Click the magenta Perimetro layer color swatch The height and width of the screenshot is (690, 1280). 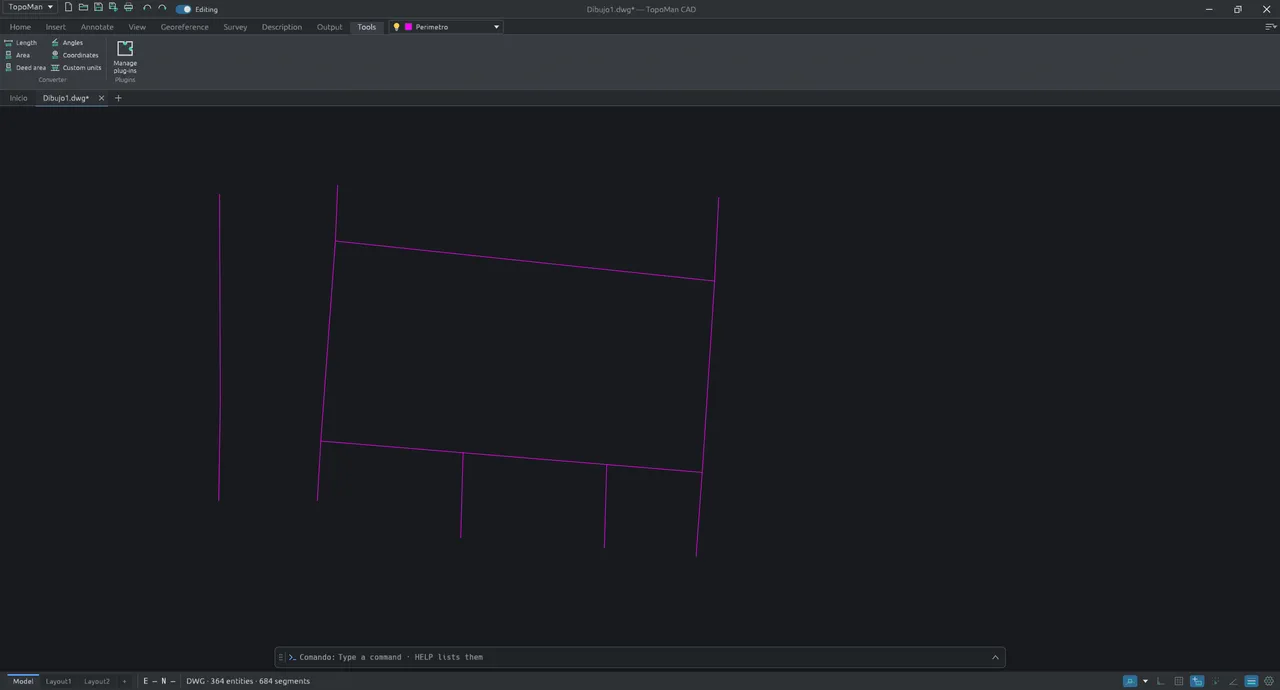[x=408, y=27]
